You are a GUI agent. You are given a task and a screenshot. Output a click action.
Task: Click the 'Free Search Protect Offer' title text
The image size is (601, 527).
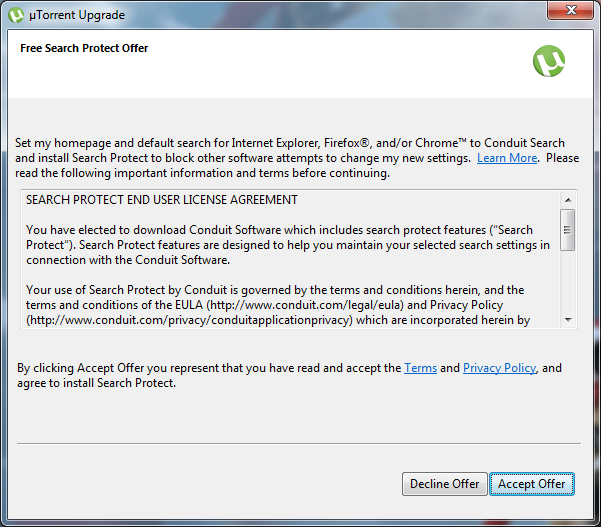tap(84, 48)
